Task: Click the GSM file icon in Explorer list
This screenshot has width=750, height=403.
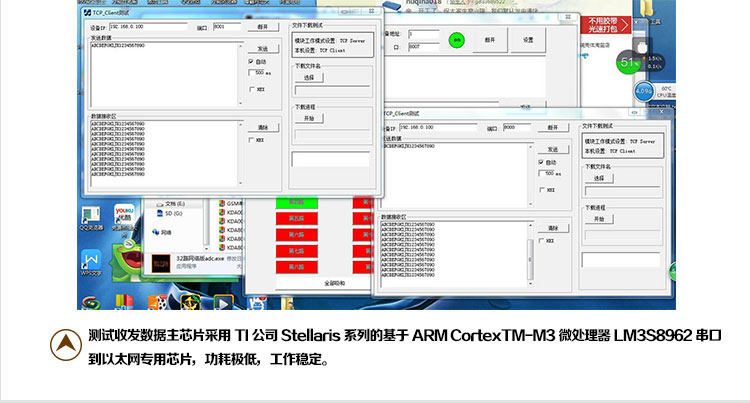Action: point(222,204)
